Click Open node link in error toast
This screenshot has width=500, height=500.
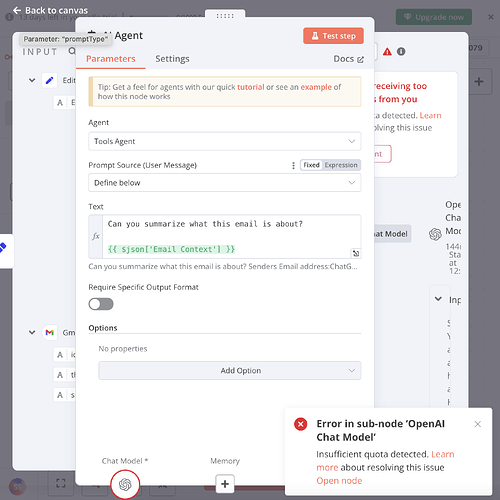pos(339,481)
